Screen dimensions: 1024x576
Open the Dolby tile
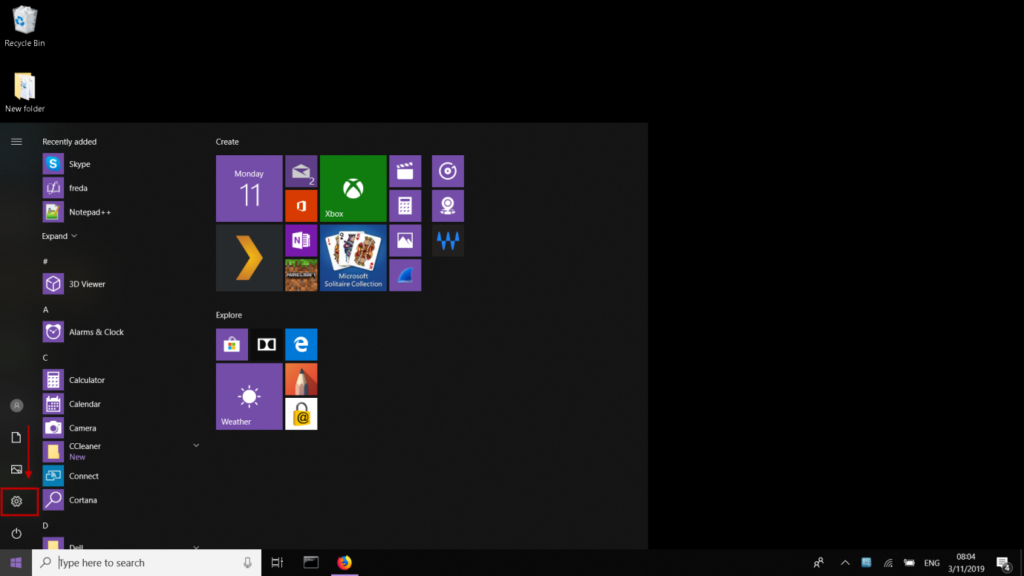(266, 344)
